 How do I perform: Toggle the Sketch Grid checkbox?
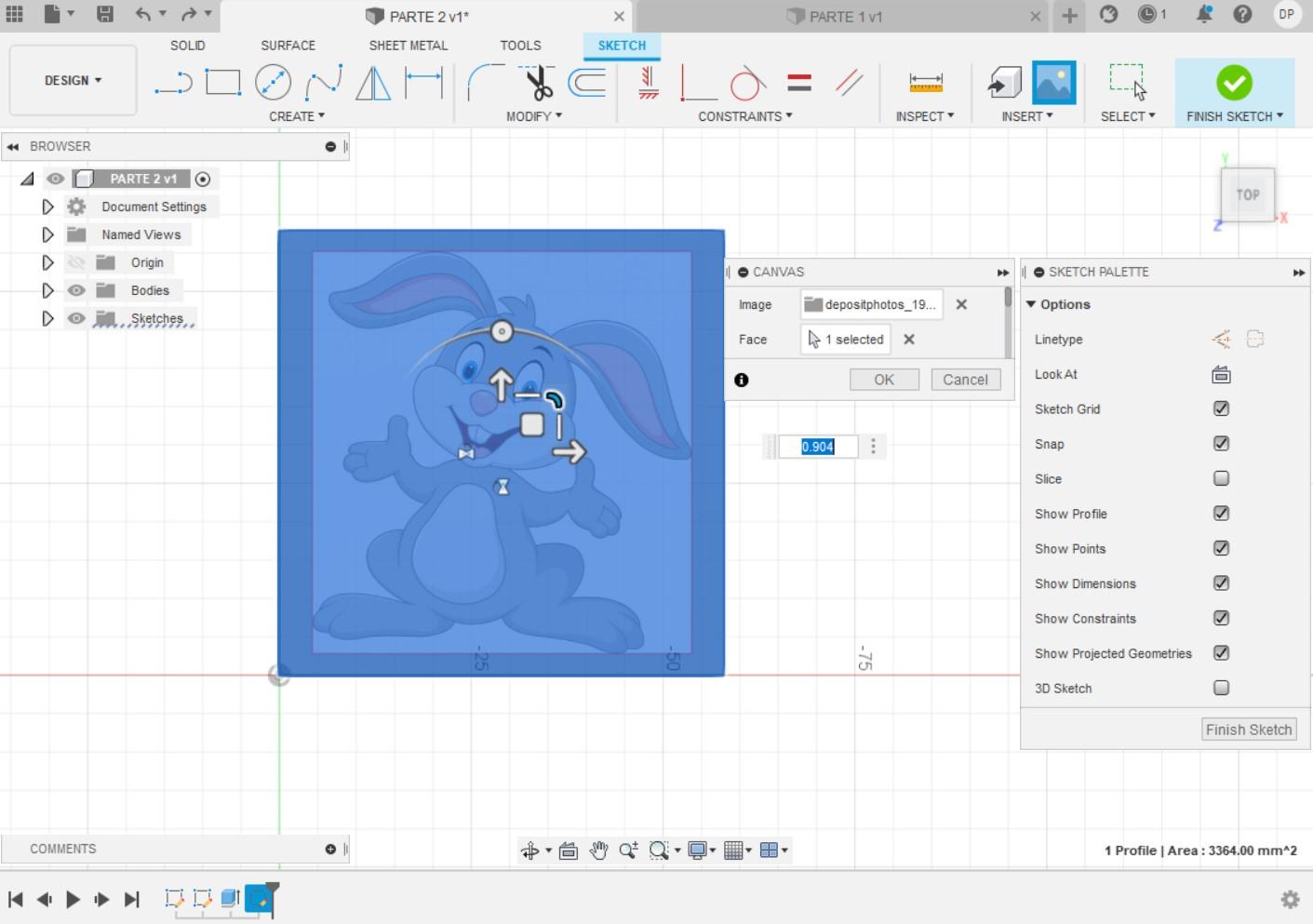pyautogui.click(x=1221, y=408)
